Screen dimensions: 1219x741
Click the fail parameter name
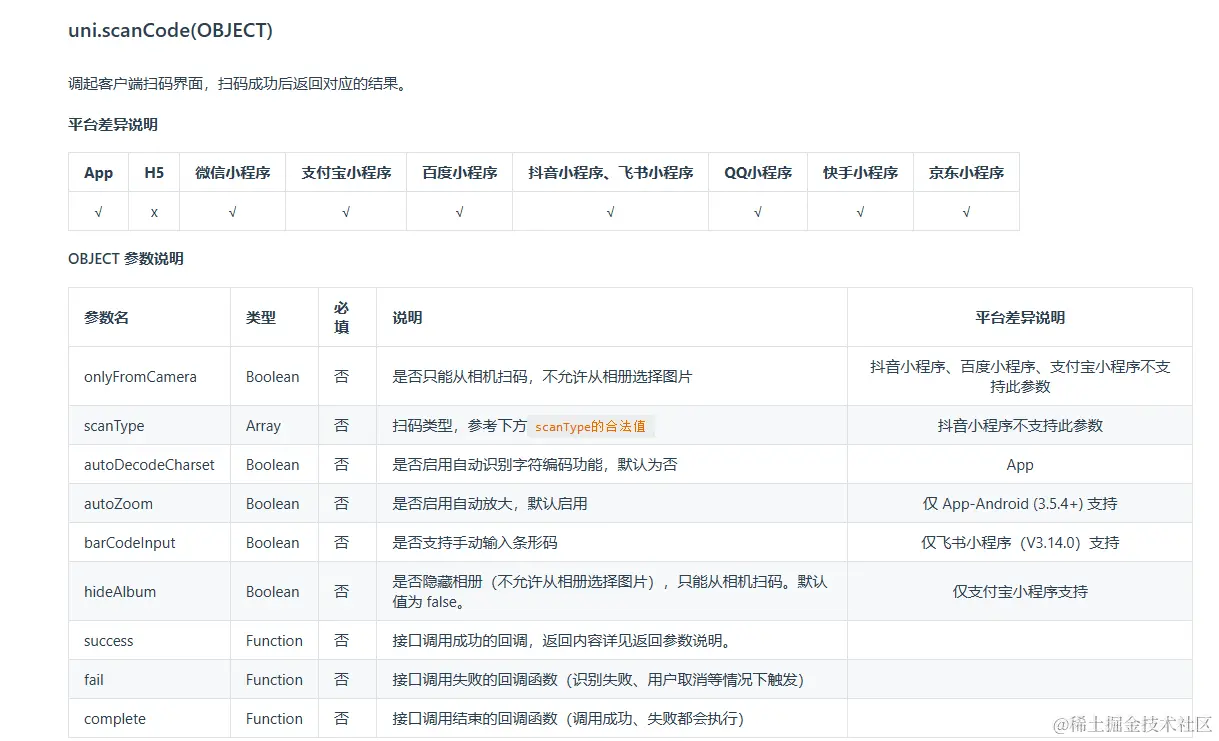pyautogui.click(x=94, y=680)
